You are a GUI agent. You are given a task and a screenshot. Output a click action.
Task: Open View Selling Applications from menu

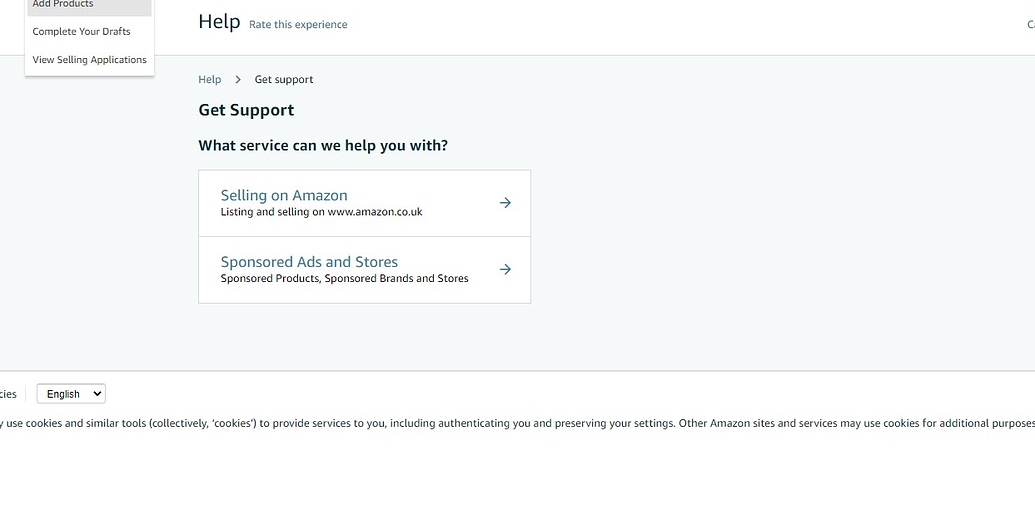click(x=89, y=60)
